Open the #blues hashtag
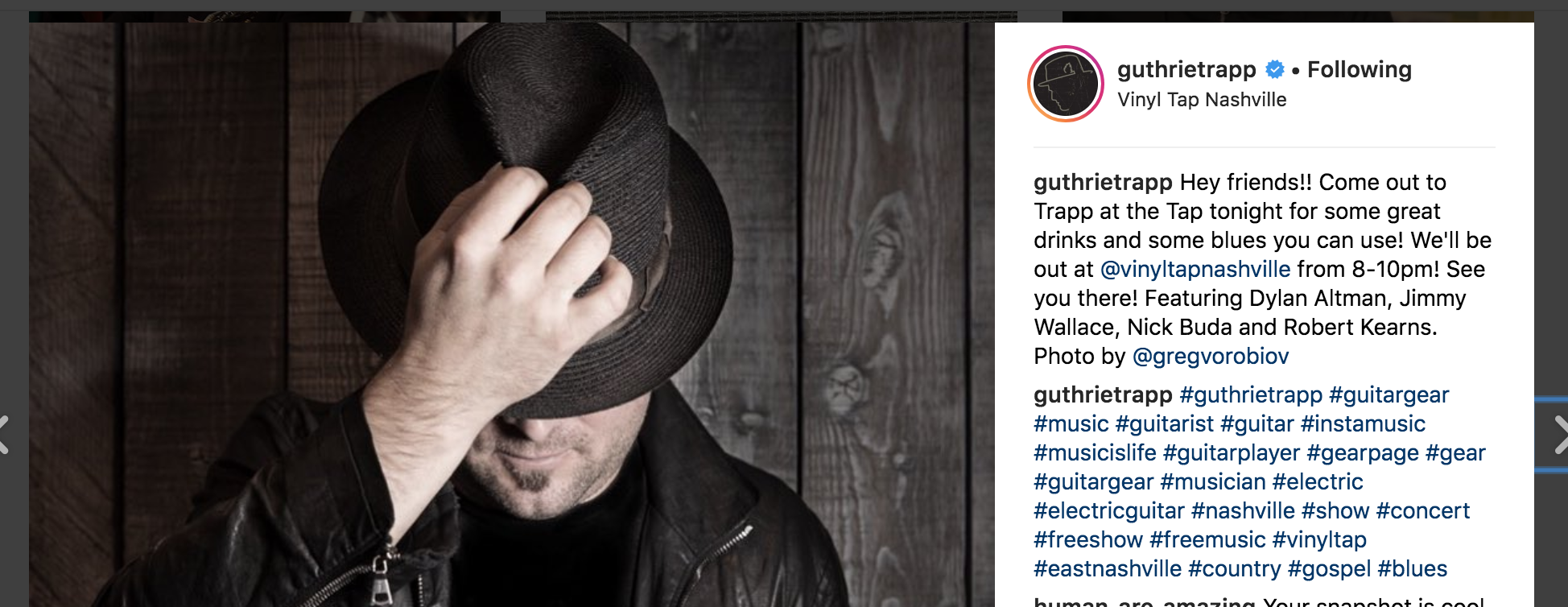 (1413, 568)
